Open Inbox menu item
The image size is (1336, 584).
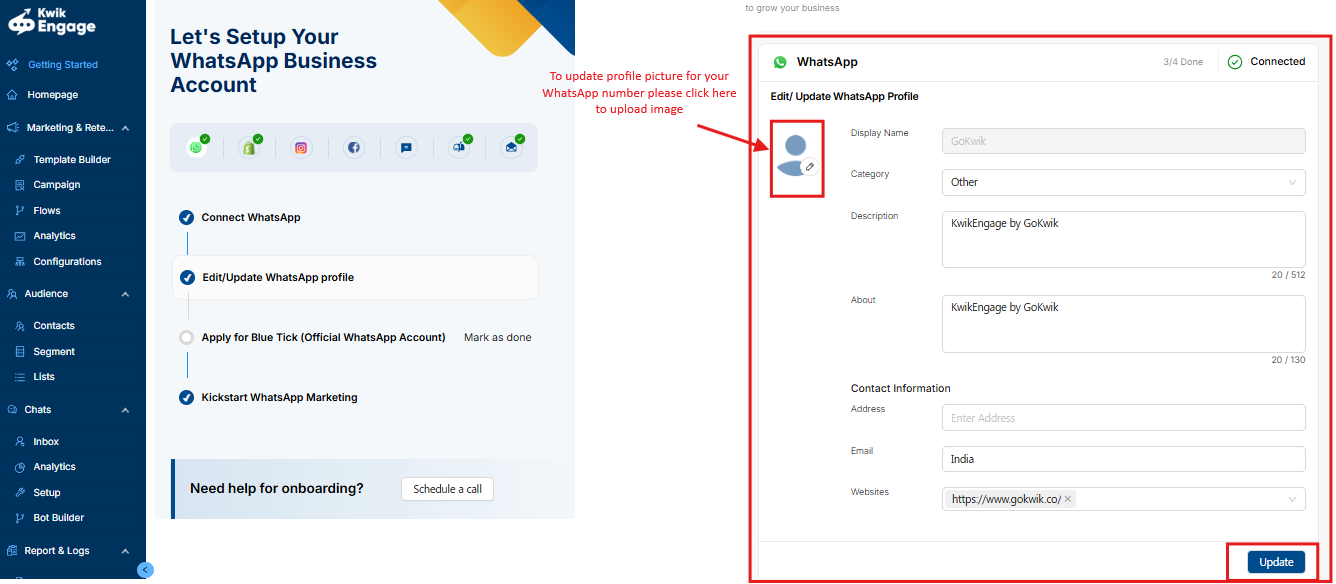point(46,442)
